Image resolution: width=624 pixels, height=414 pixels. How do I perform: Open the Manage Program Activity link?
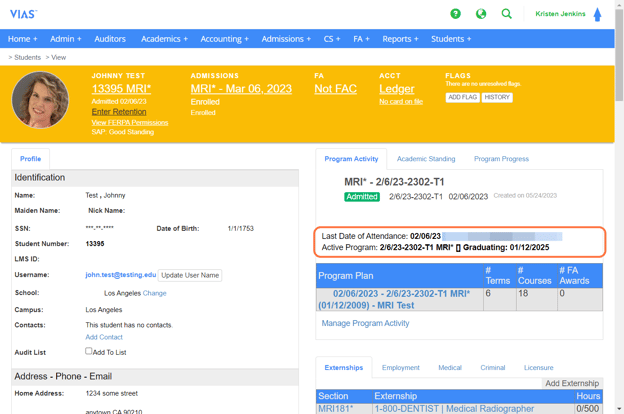365,323
